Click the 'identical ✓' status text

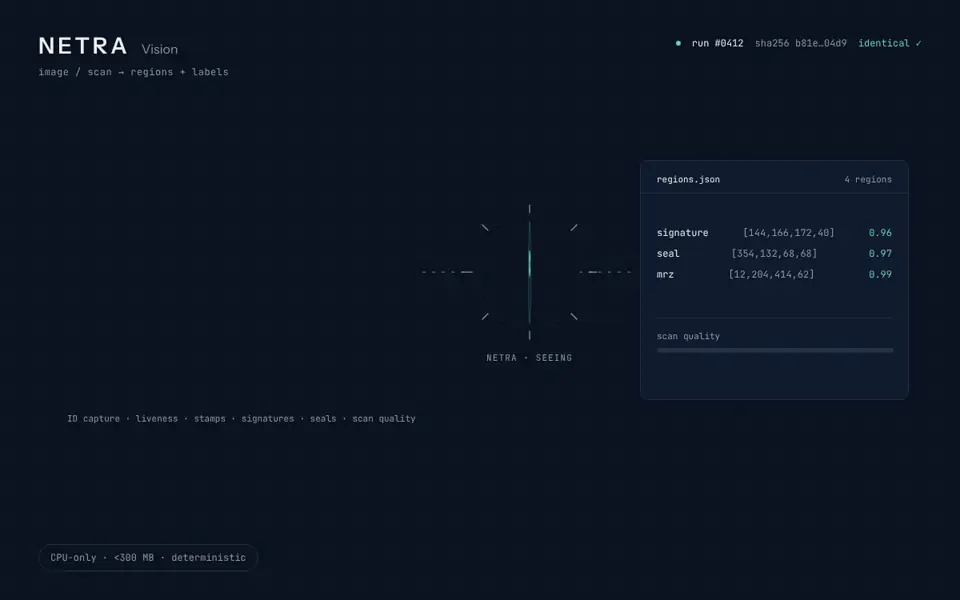890,43
